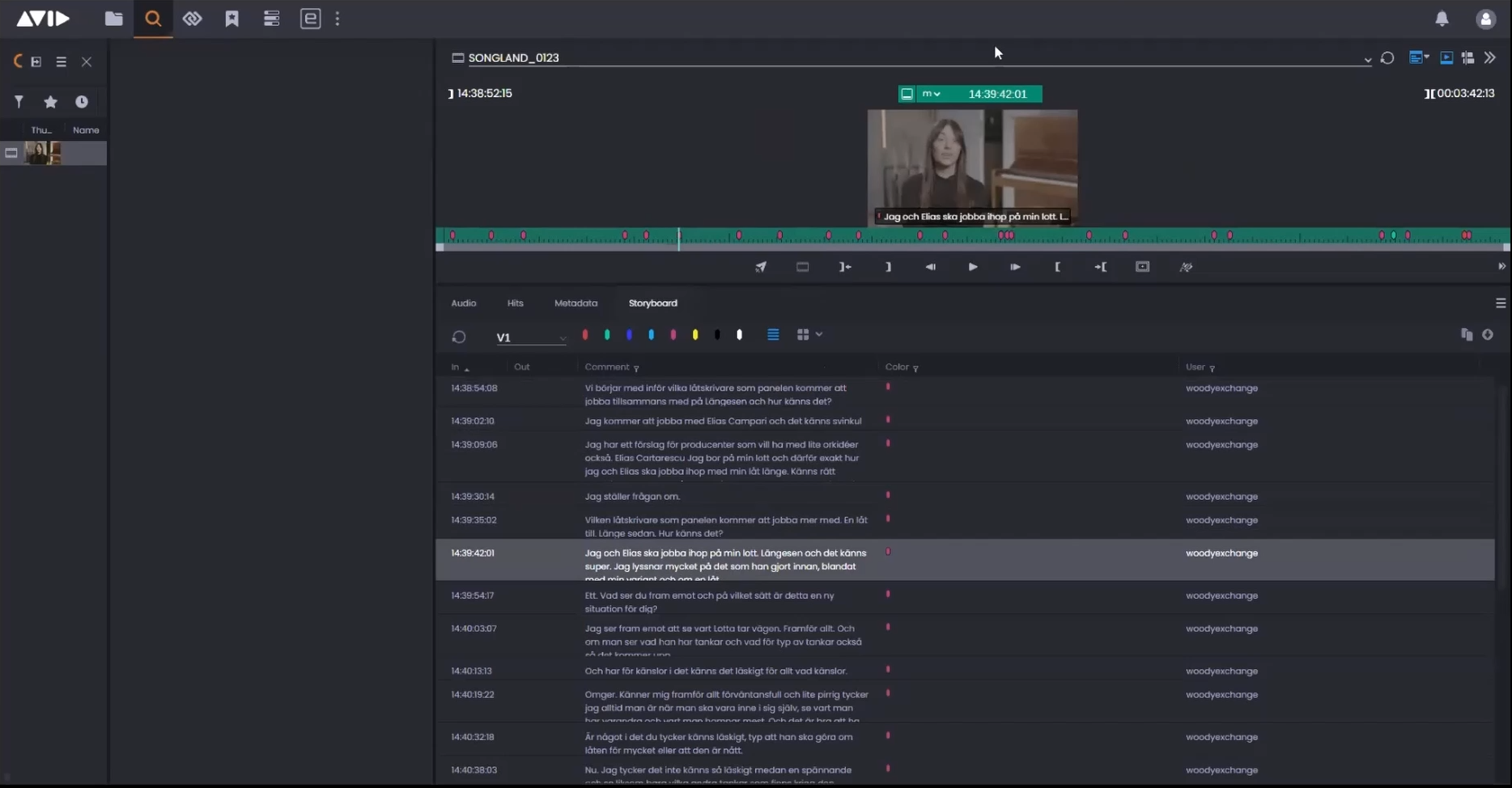Open the SONGLAND_0123 asset dropdown arrow
The height and width of the screenshot is (788, 1512).
pyautogui.click(x=1367, y=59)
